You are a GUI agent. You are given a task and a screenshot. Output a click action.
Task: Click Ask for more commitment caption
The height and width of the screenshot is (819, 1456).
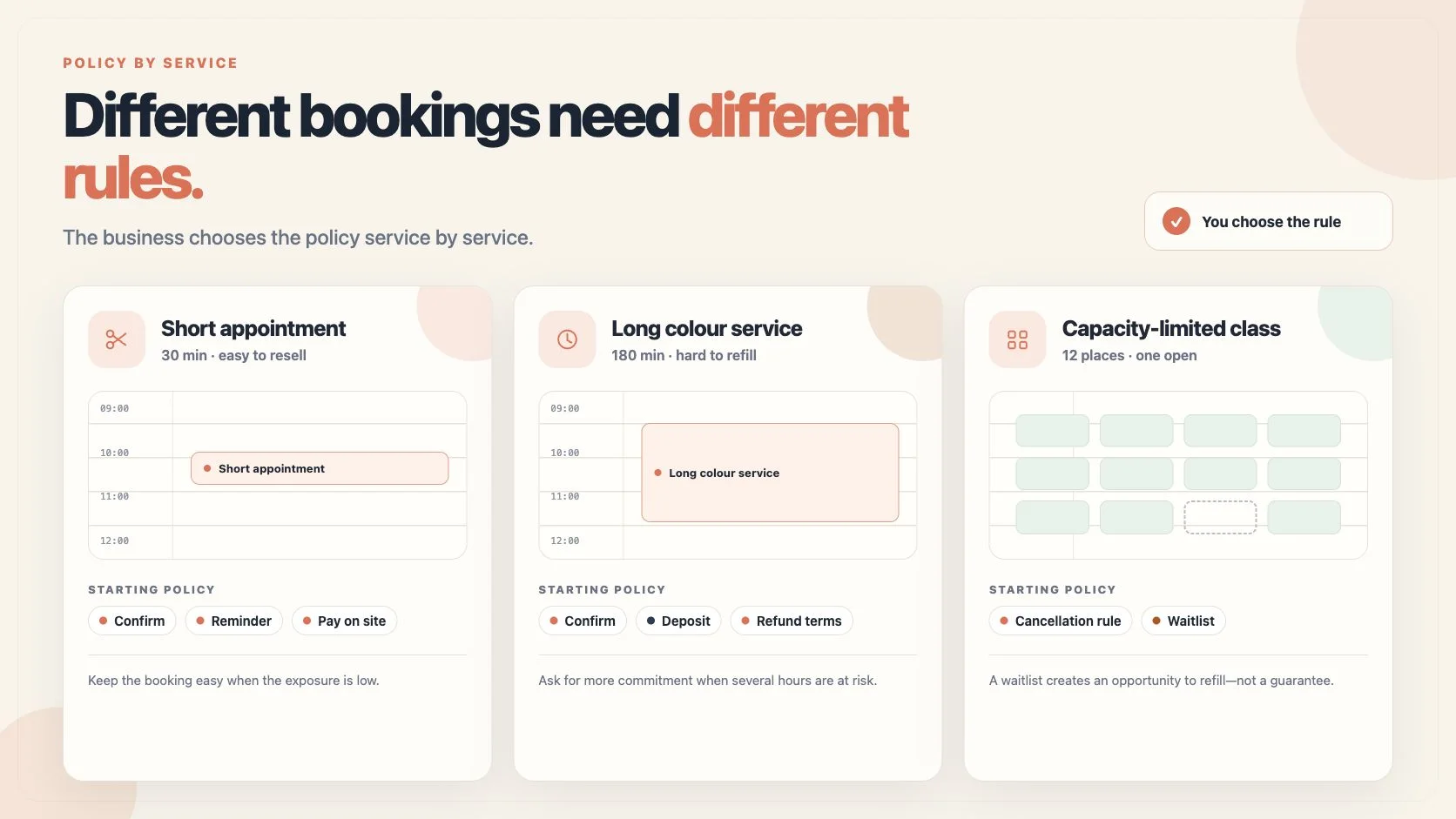[x=707, y=681]
